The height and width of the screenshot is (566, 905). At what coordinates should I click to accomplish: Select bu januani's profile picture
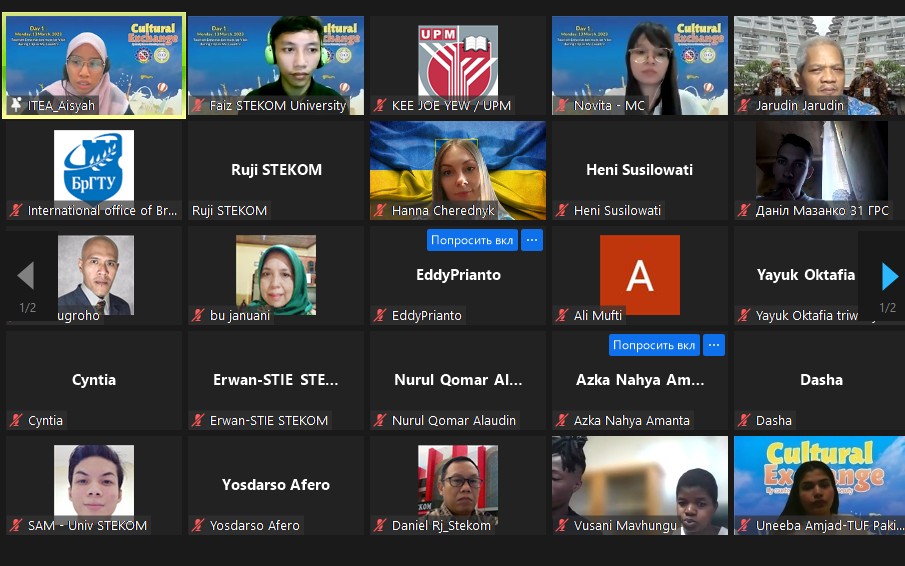pos(276,275)
